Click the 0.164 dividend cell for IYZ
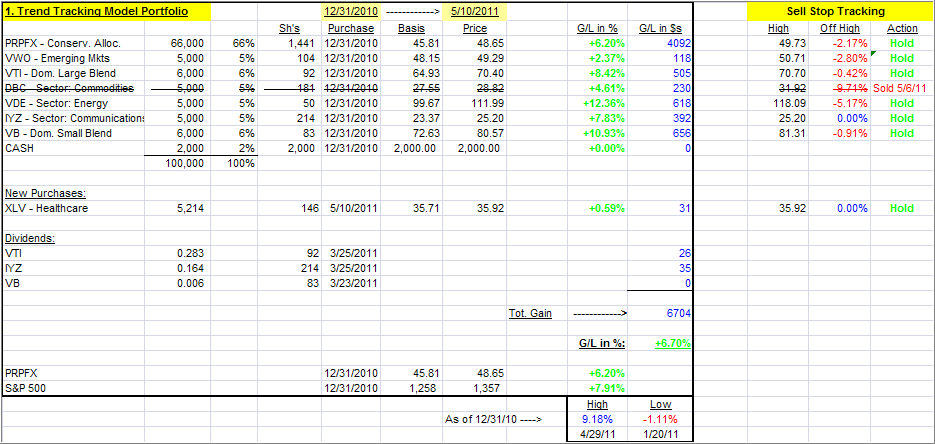Viewport: 935px width, 444px height. coord(178,268)
